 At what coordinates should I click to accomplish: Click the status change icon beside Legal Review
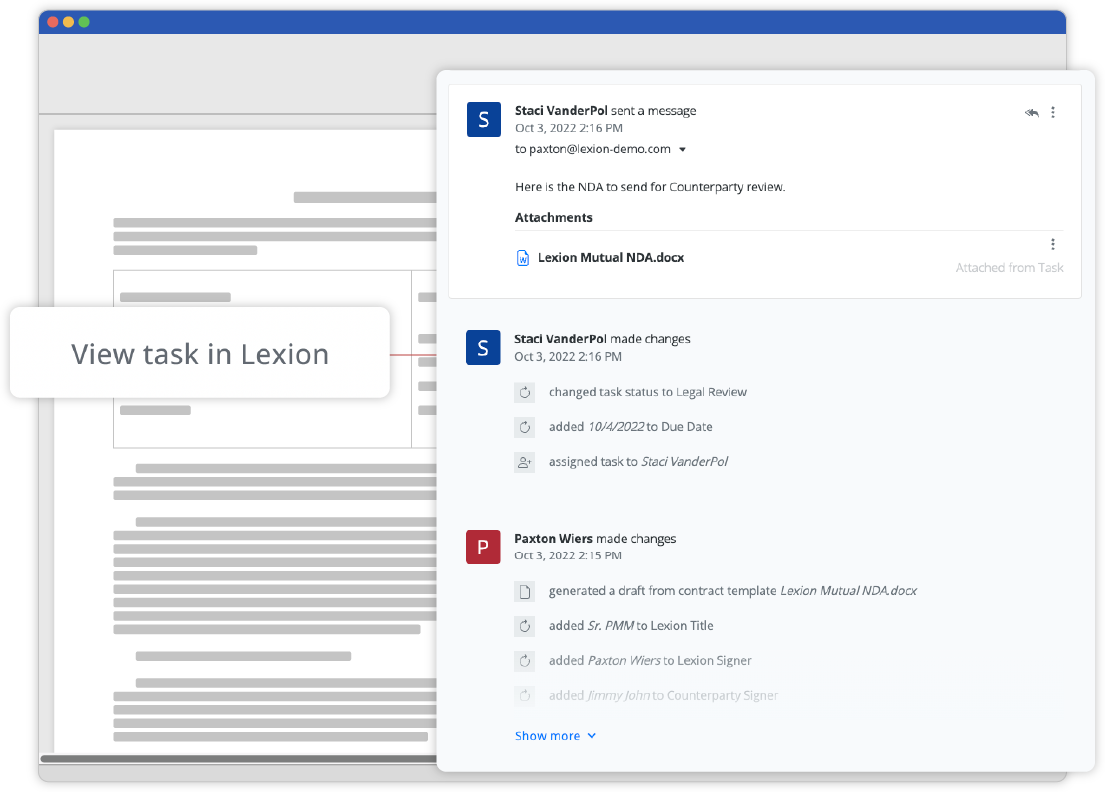[525, 392]
